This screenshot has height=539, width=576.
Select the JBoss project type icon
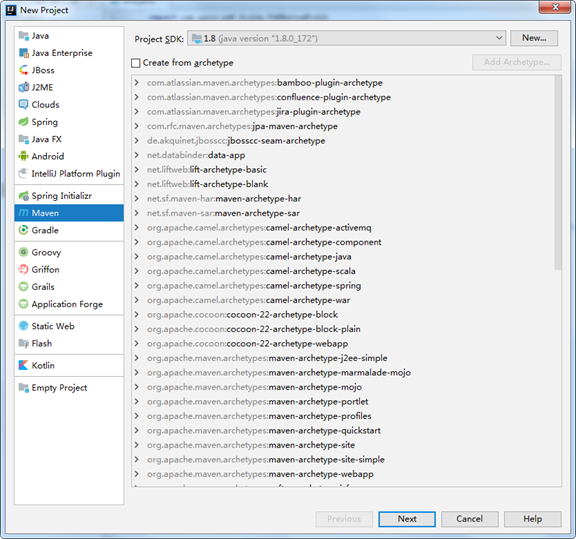24,70
